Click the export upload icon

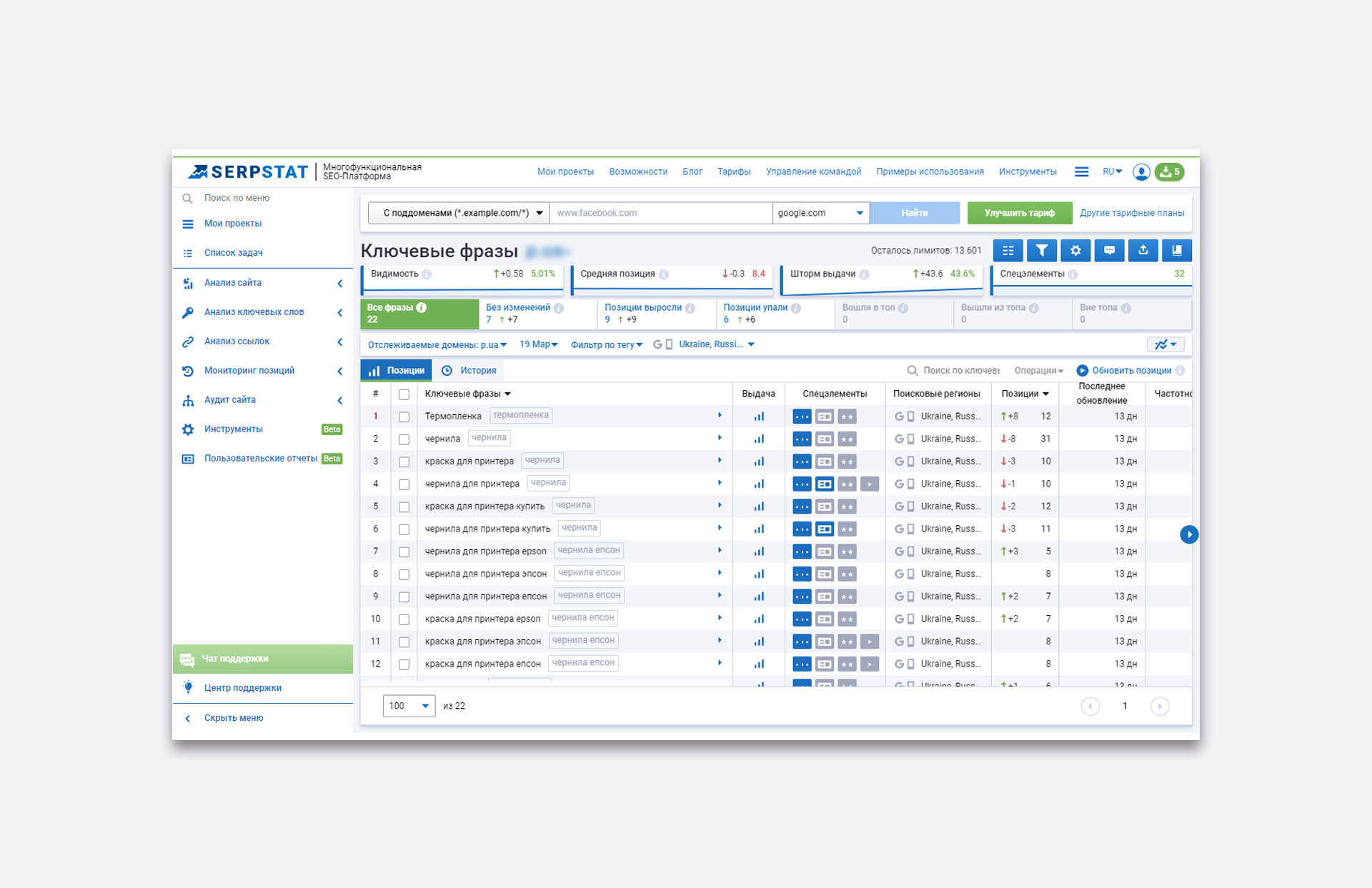pyautogui.click(x=1143, y=251)
